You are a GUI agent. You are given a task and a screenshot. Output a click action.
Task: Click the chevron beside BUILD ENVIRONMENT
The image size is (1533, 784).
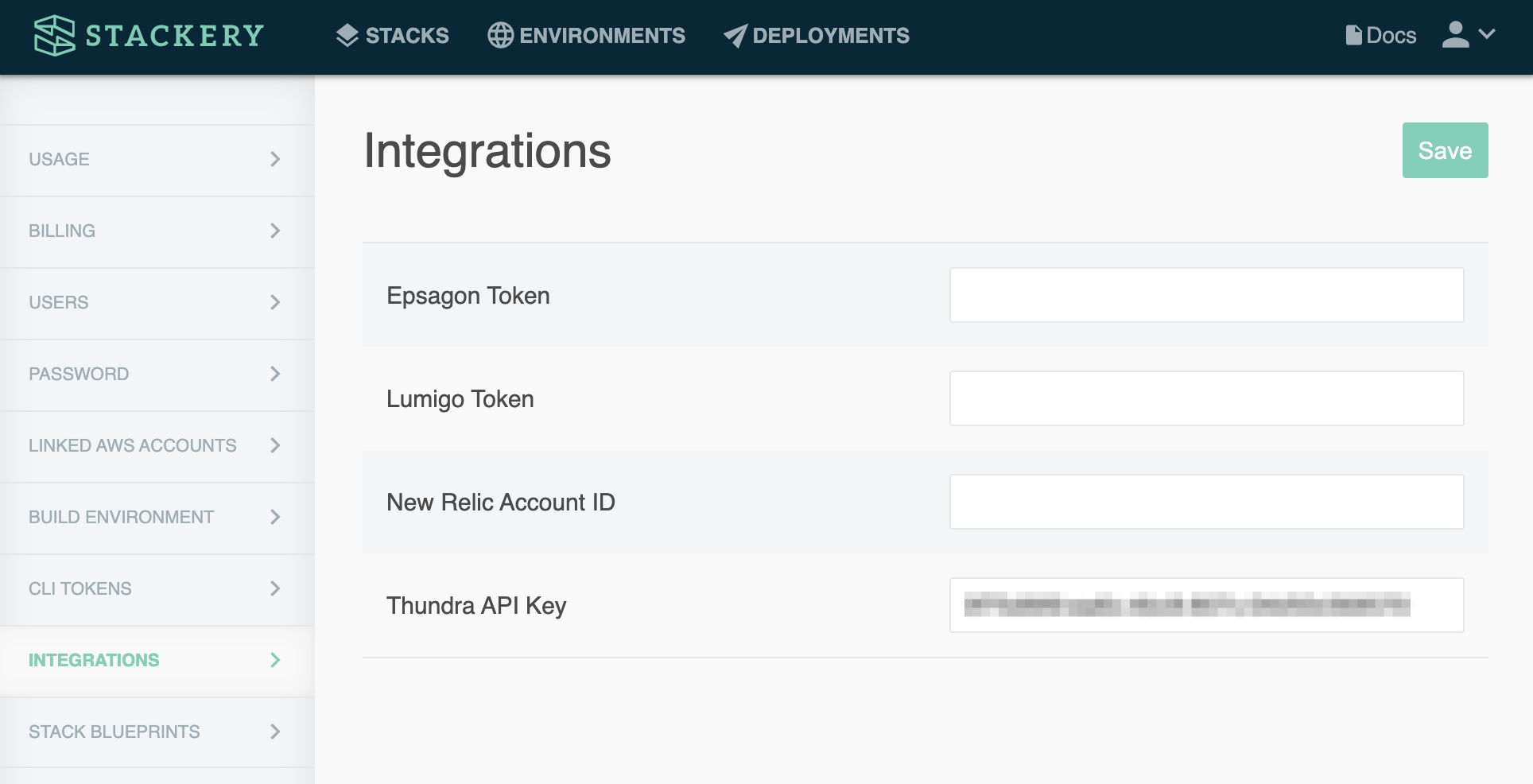coord(275,517)
